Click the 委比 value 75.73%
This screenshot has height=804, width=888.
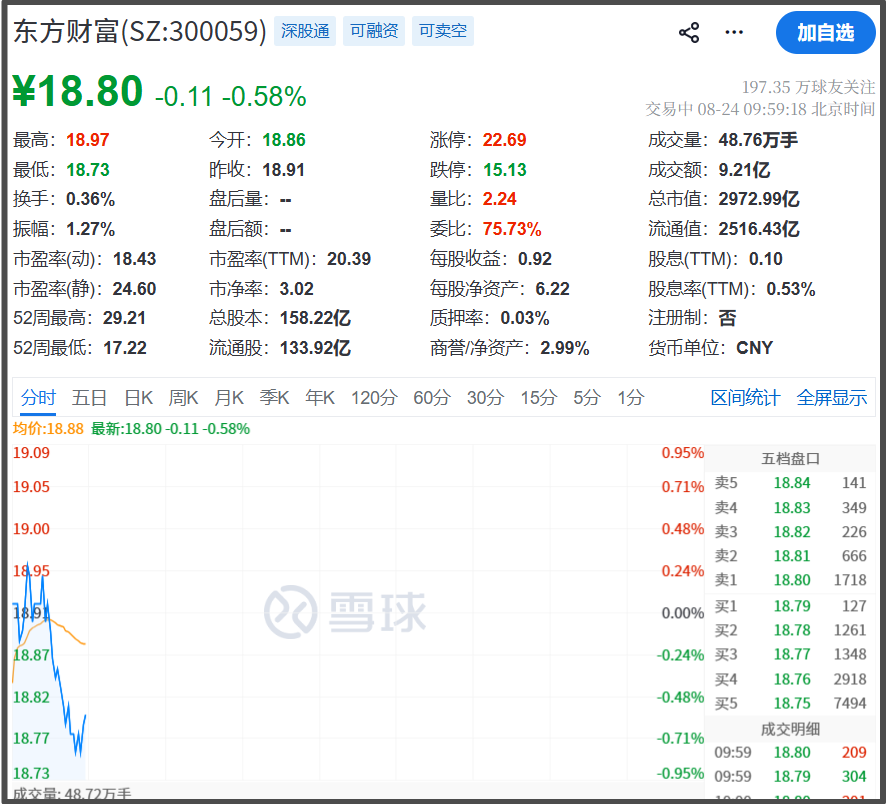pyautogui.click(x=512, y=229)
